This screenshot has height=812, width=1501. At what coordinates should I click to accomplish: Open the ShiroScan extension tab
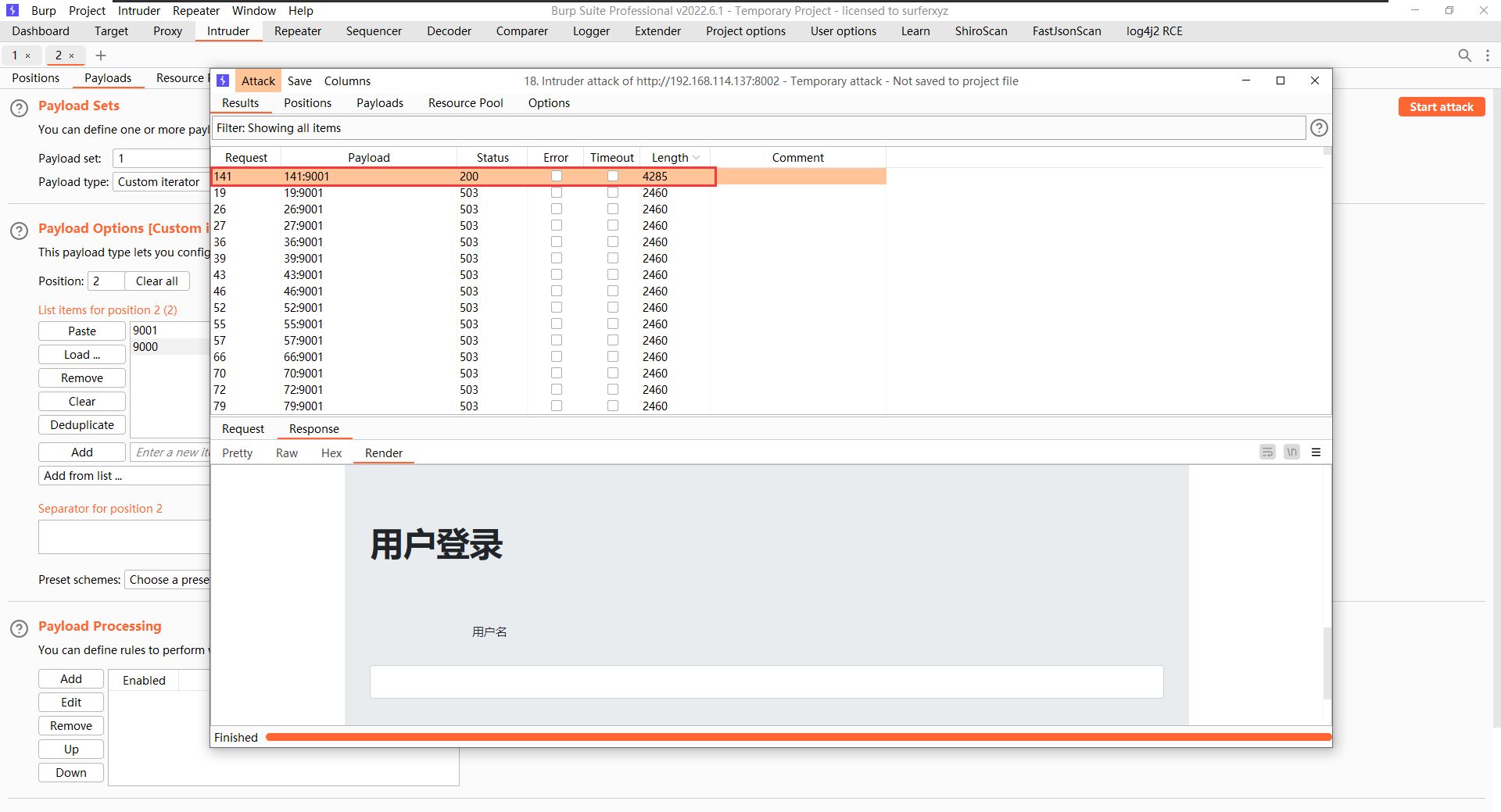pos(980,31)
